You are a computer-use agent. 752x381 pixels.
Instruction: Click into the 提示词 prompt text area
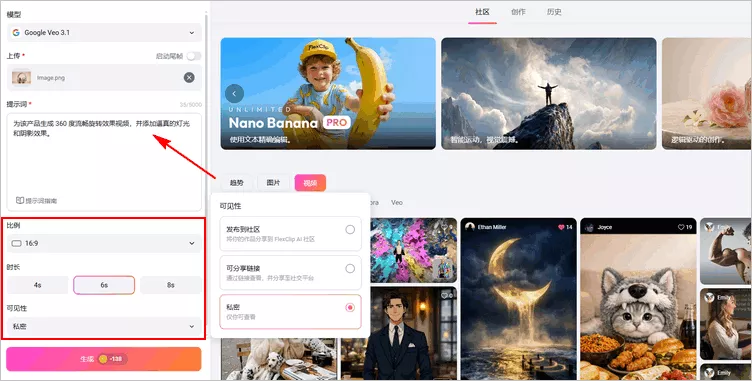click(104, 162)
